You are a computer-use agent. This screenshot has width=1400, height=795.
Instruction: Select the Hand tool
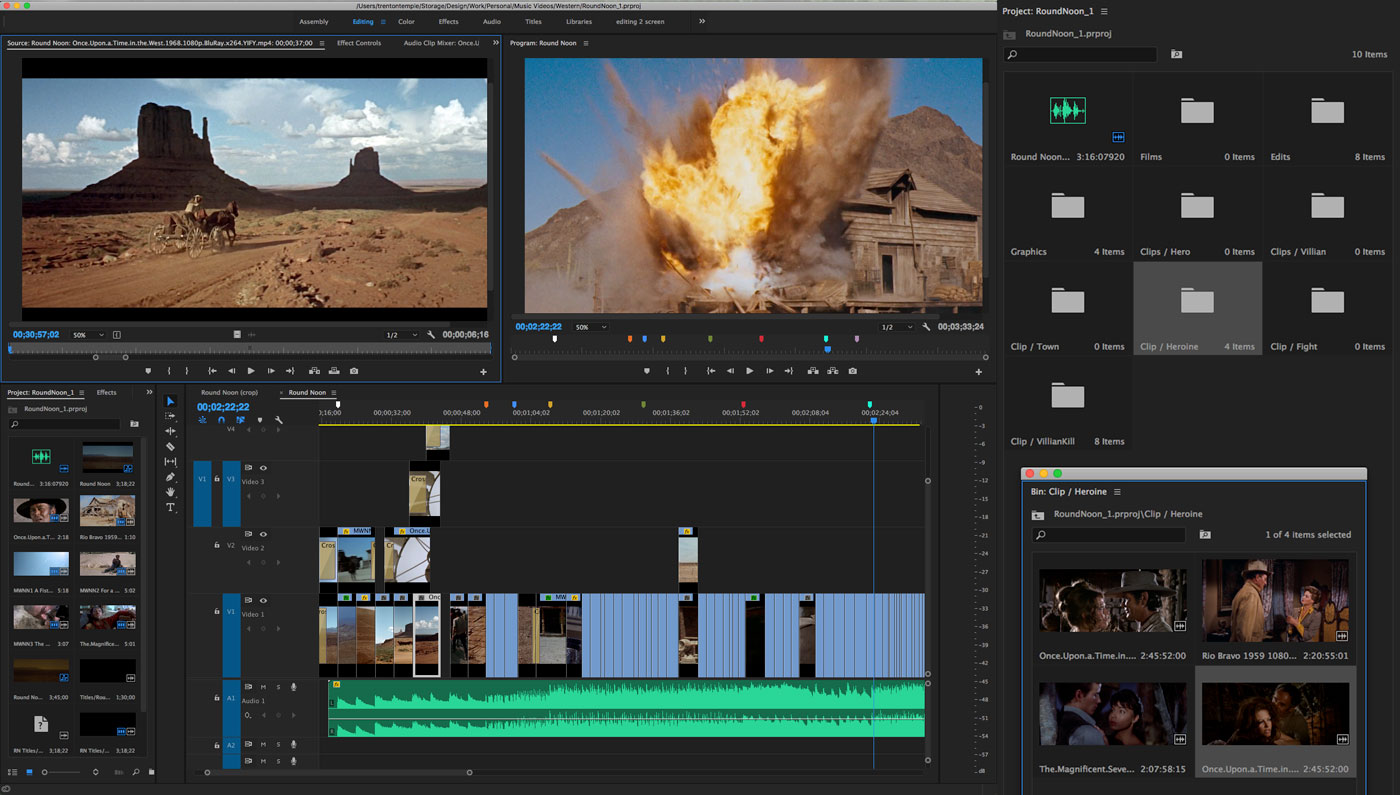170,492
